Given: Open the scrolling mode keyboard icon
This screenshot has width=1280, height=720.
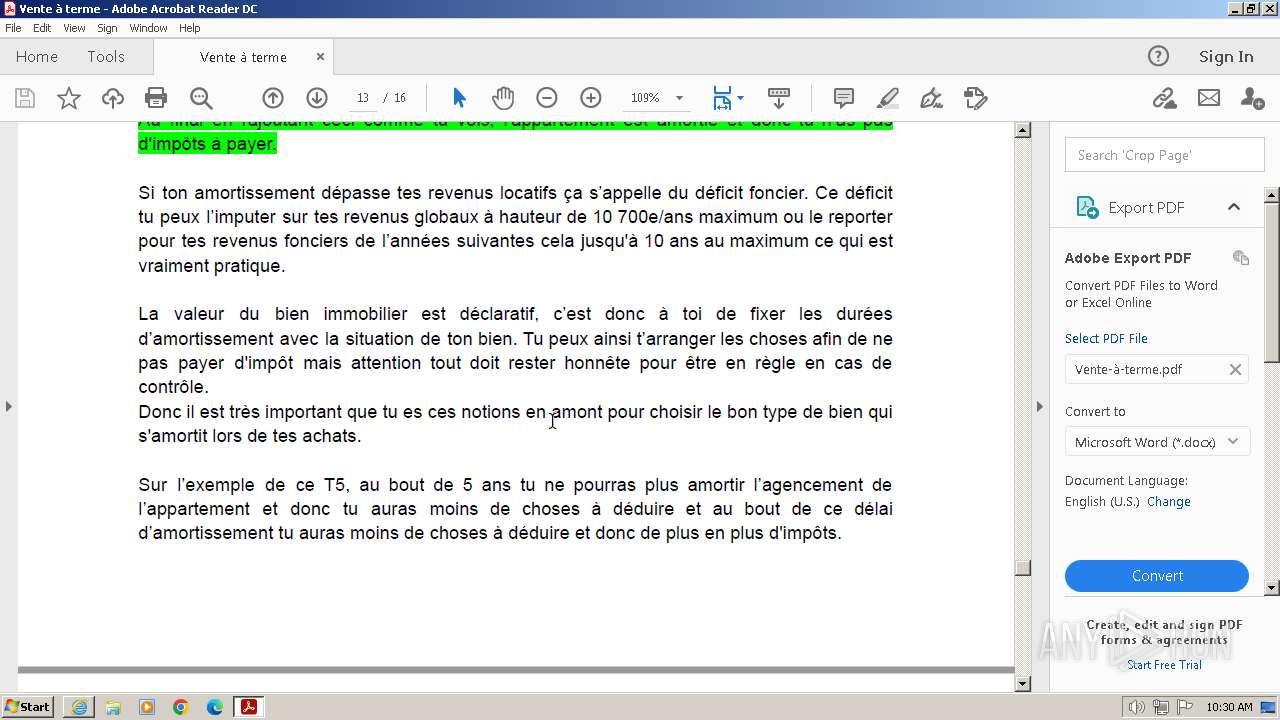Looking at the screenshot, I should click(x=779, y=98).
